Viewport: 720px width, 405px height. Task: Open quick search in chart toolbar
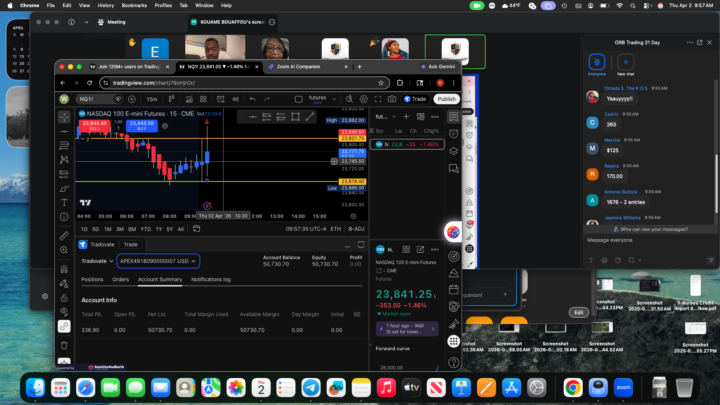point(349,99)
